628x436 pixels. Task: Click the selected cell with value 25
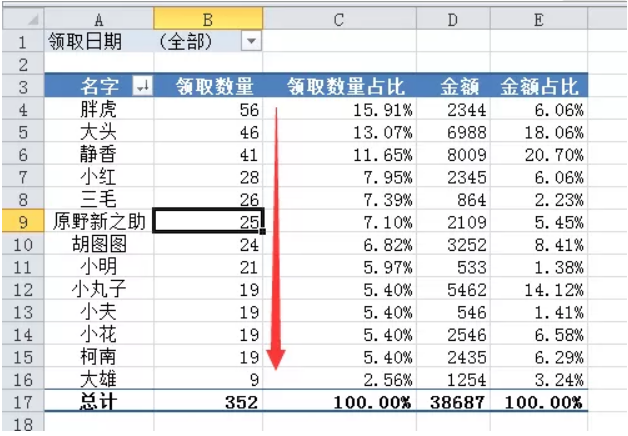coord(208,221)
